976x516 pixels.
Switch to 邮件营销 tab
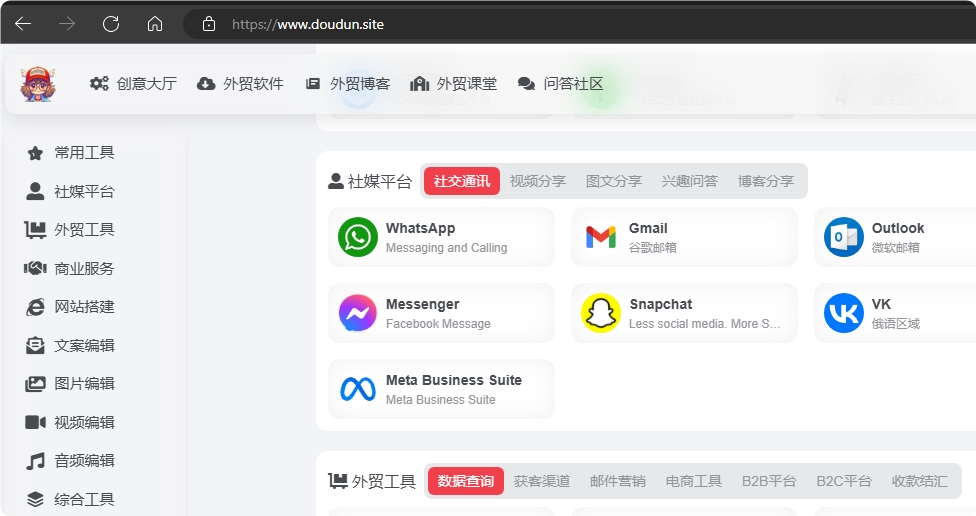click(617, 481)
